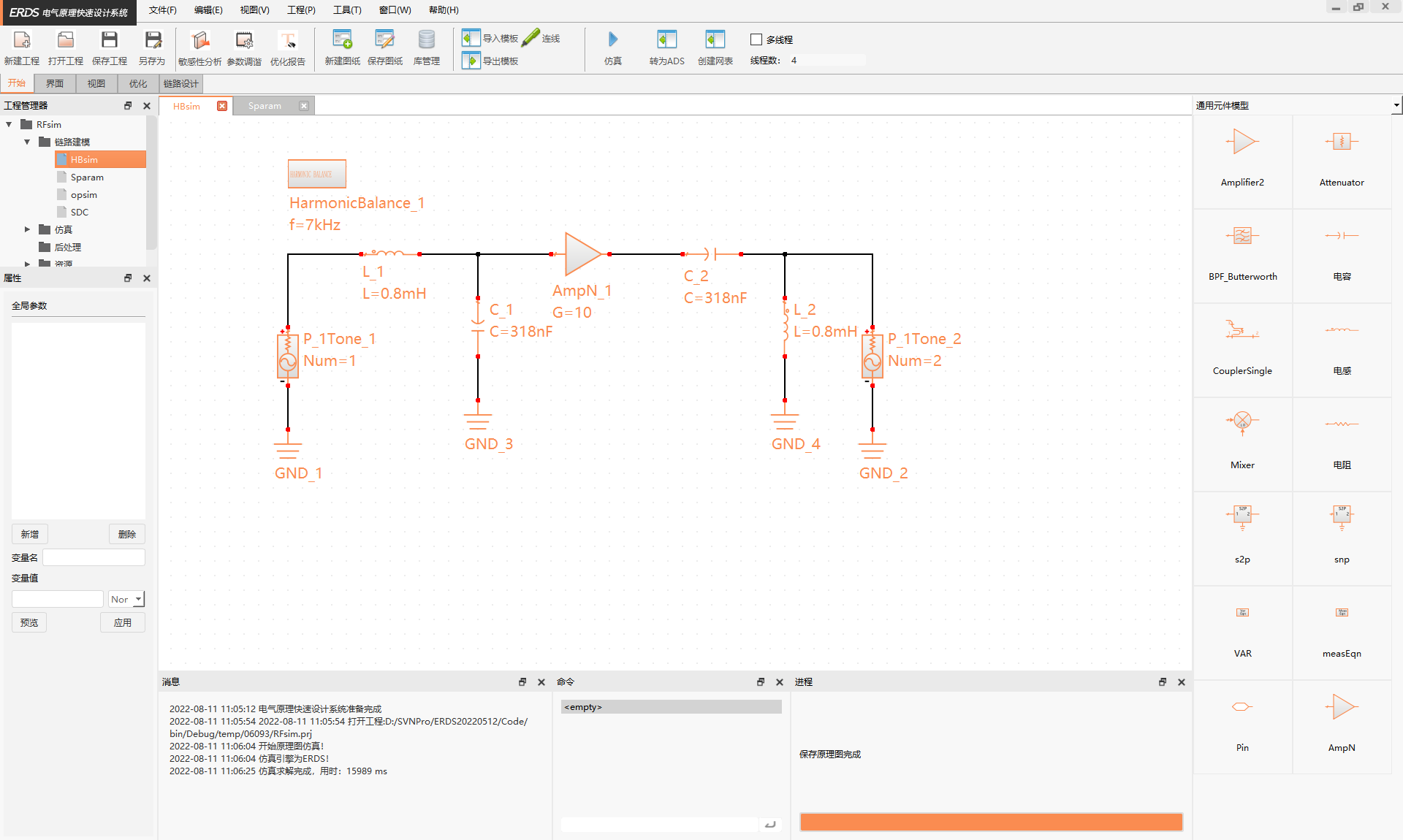Float the 工程管理器 panel

pyautogui.click(x=128, y=105)
